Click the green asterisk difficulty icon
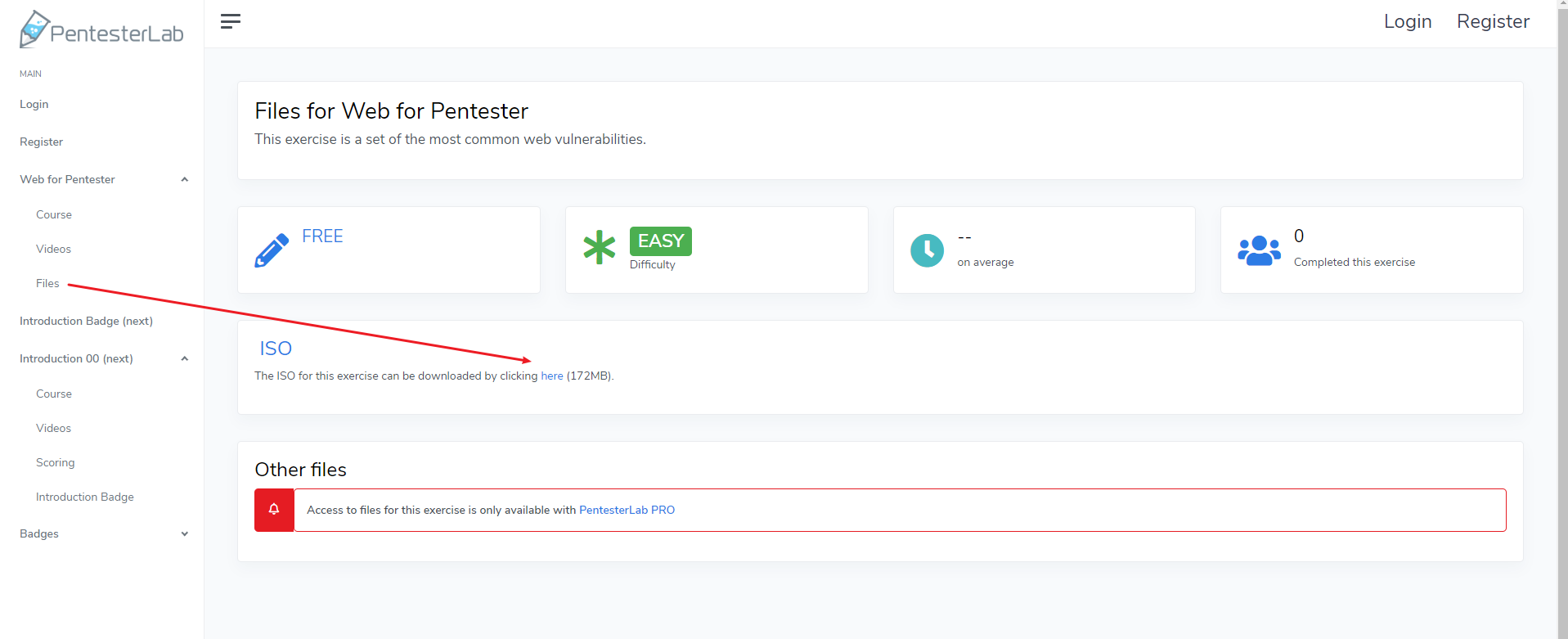Screen dimensions: 1568x639 600,247
